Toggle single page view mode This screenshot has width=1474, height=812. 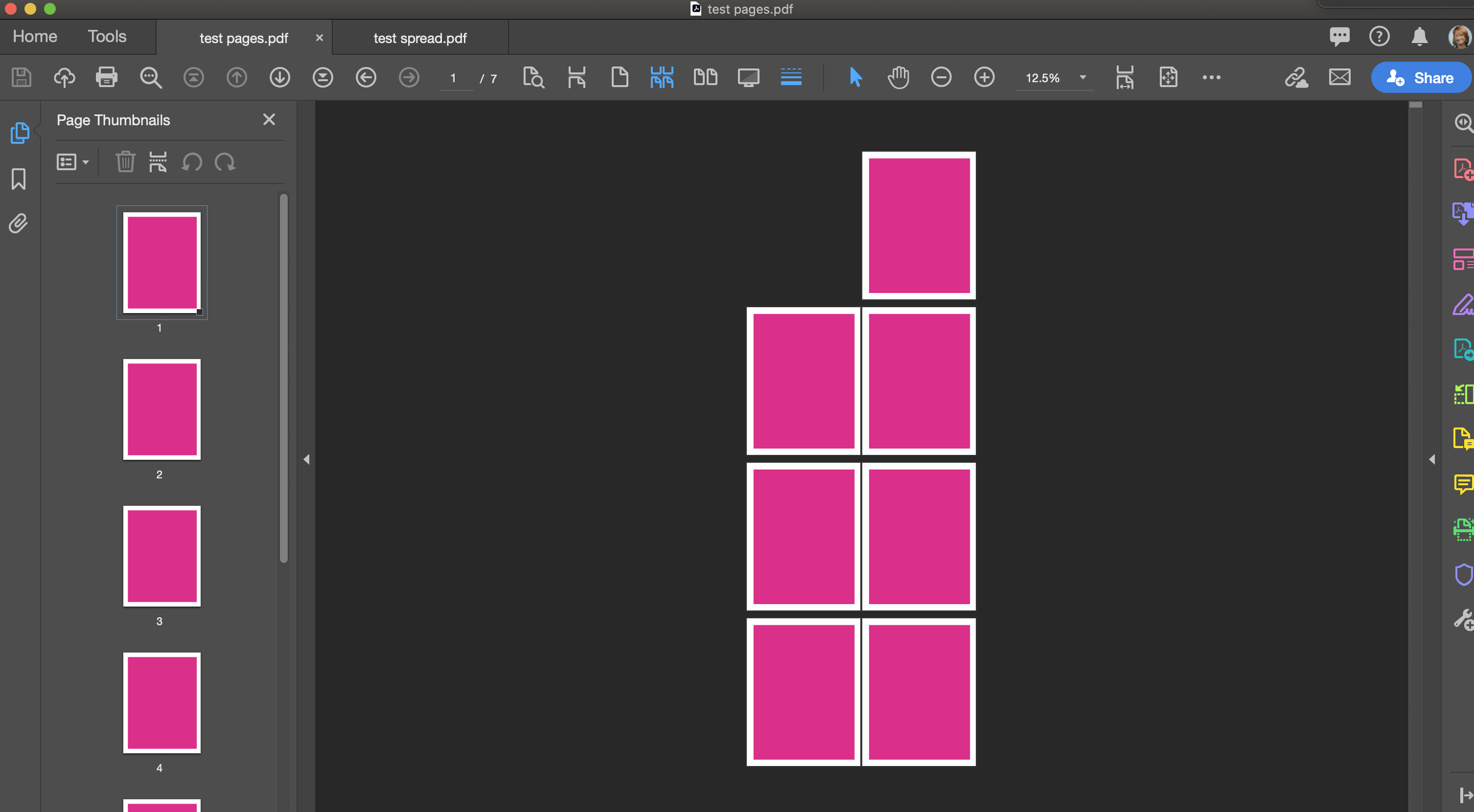[x=619, y=77]
